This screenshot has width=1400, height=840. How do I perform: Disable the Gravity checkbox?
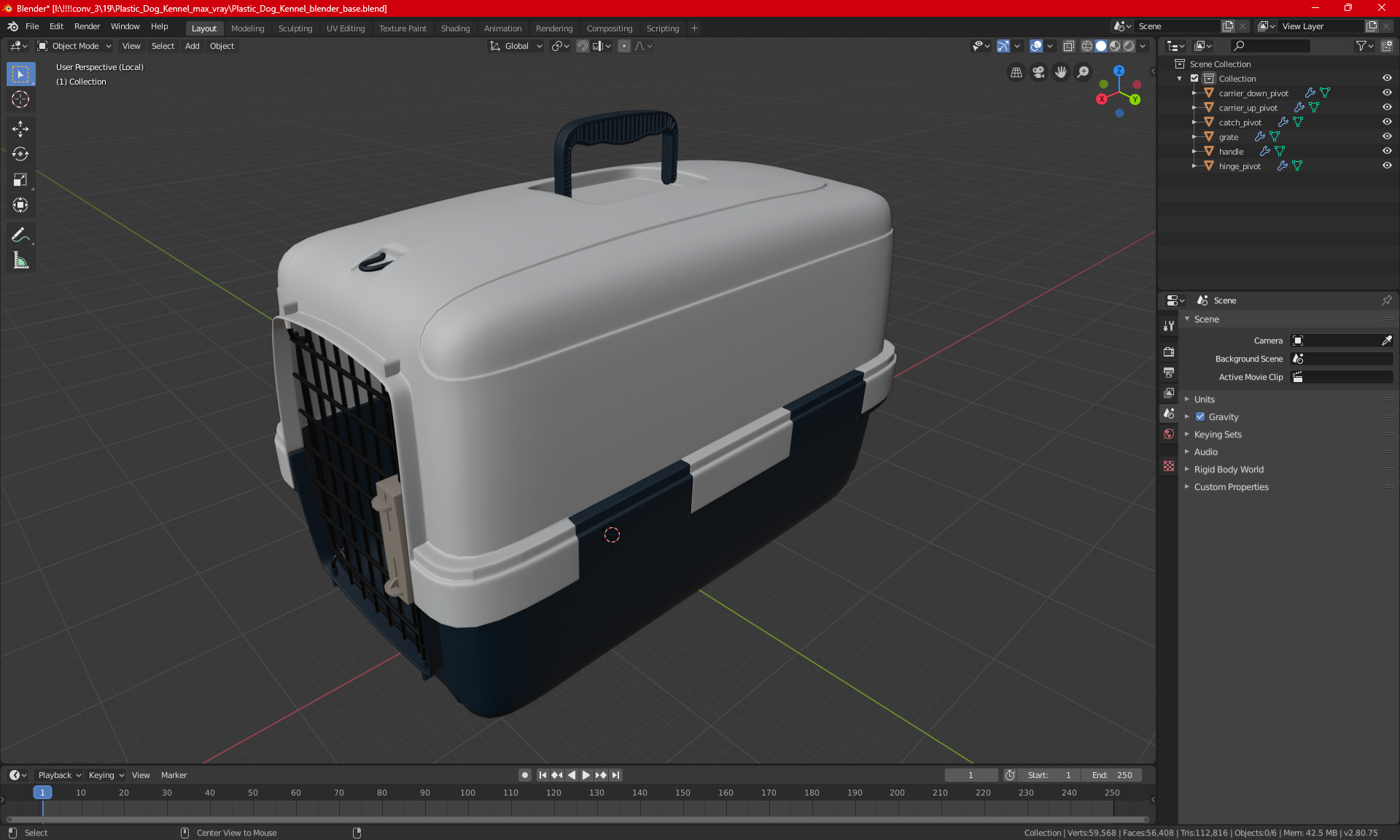tap(1200, 417)
